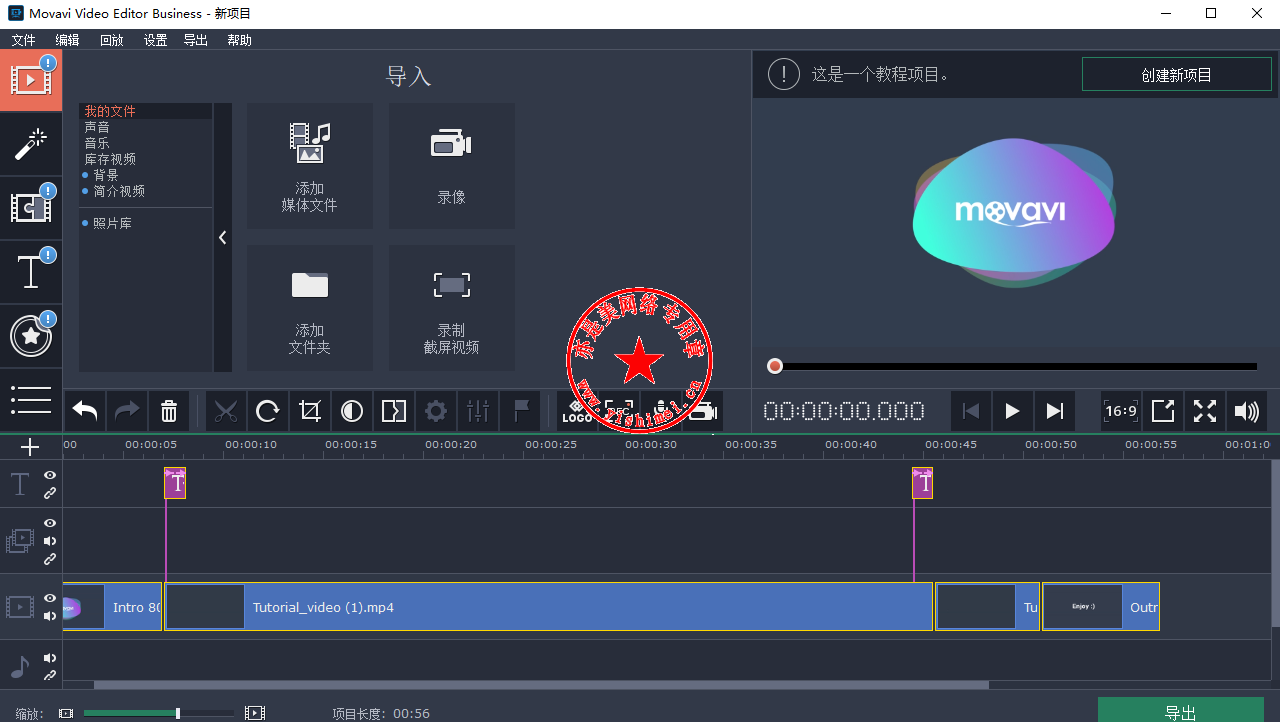Open the LOGO watermark tool
Screen dimensions: 1280x722
click(x=577, y=411)
